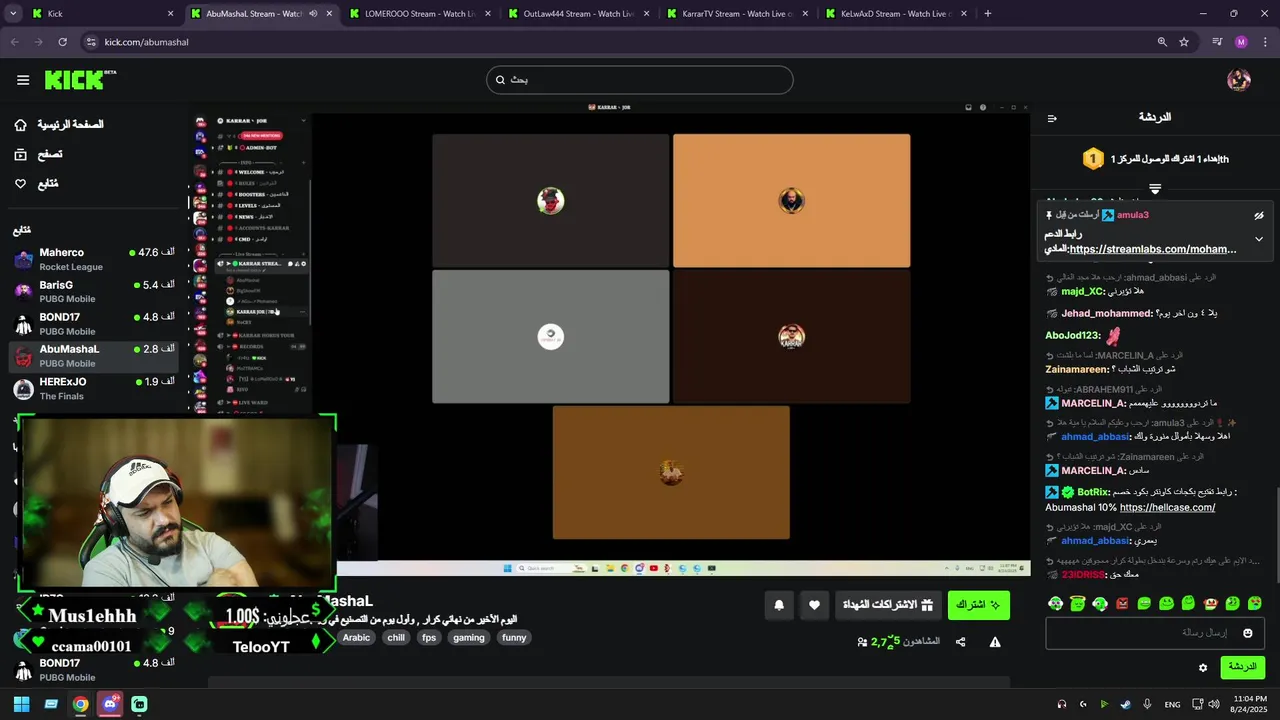Select the chill tag
The height and width of the screenshot is (720, 1280).
[396, 638]
